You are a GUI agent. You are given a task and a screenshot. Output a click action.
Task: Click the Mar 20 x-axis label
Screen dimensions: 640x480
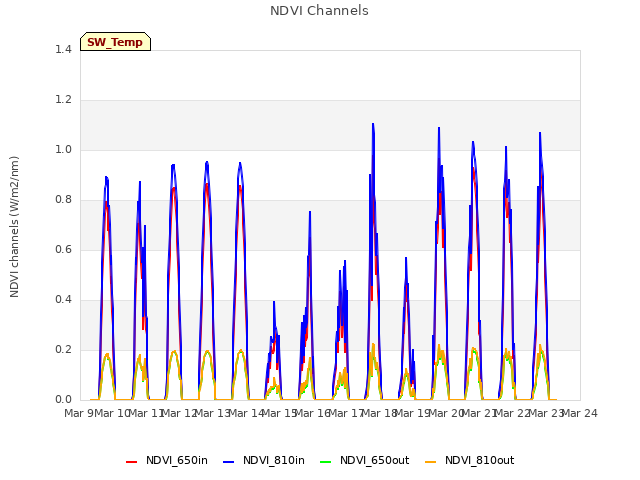pyautogui.click(x=446, y=413)
